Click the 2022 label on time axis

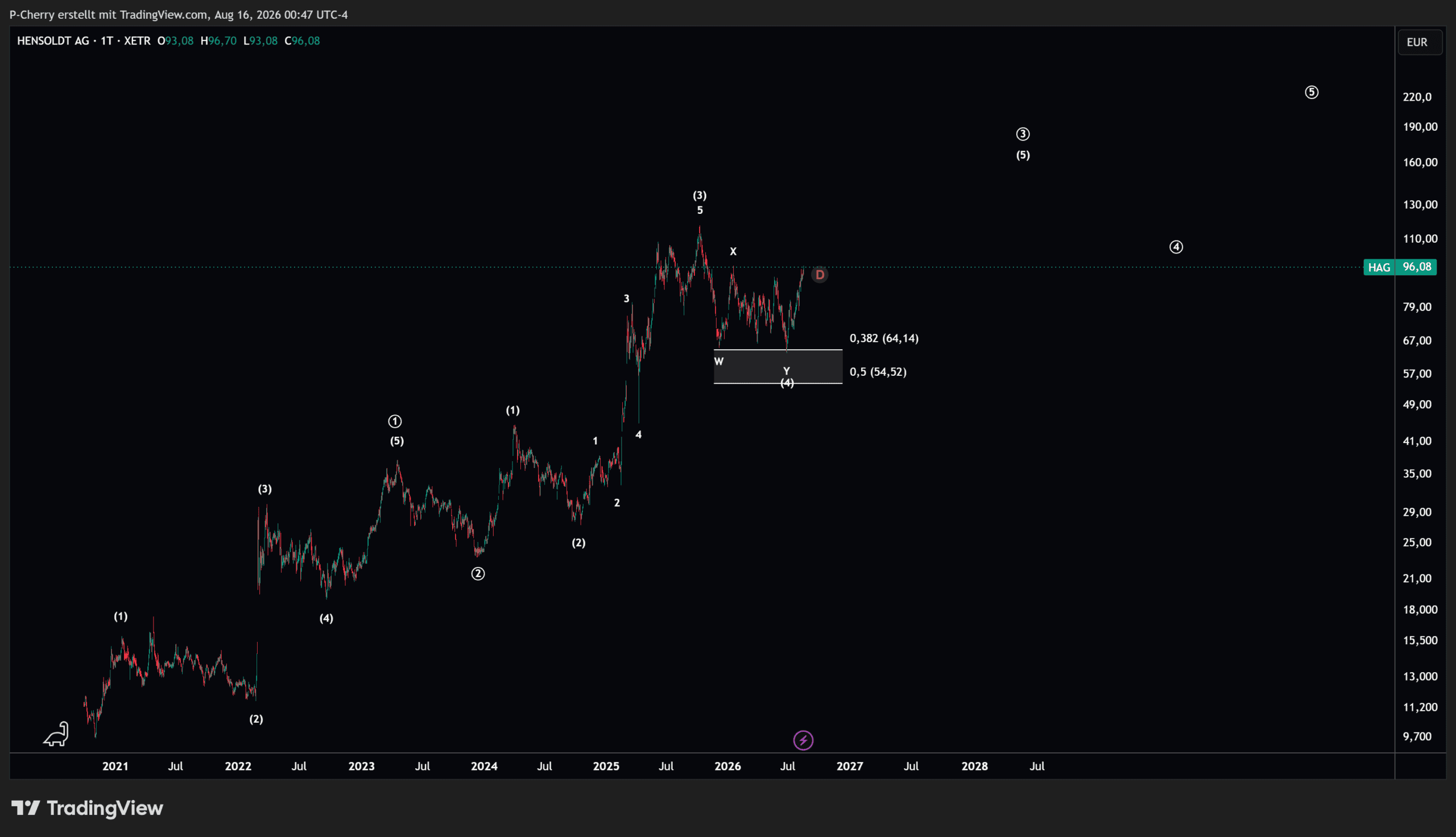tap(238, 766)
